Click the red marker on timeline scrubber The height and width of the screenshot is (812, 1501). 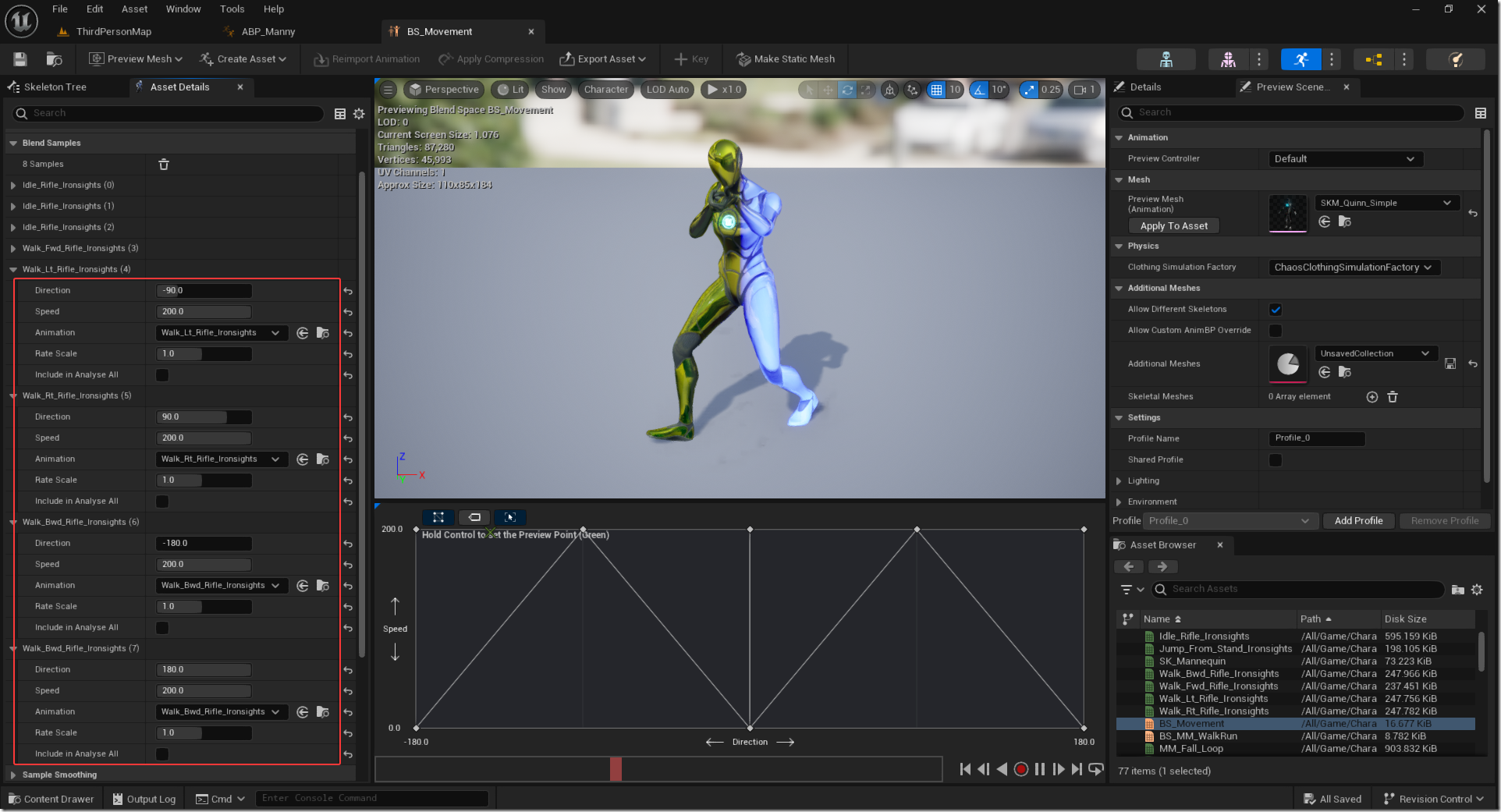point(616,769)
